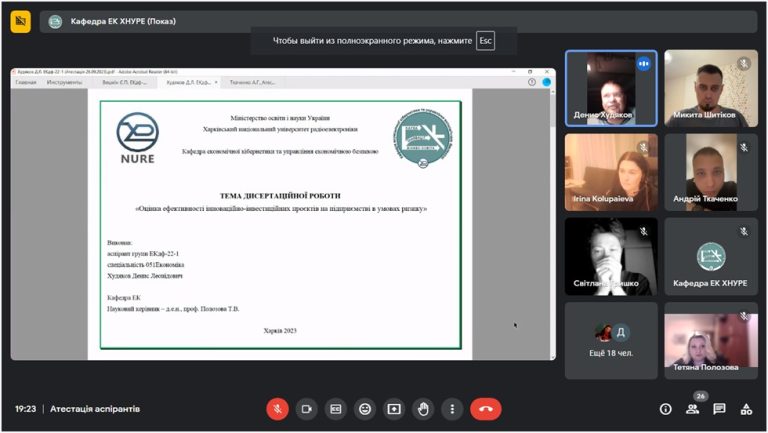768x433 pixels.
Task: Switch to Ткаченко А.Г. document tab
Action: (x=252, y=82)
